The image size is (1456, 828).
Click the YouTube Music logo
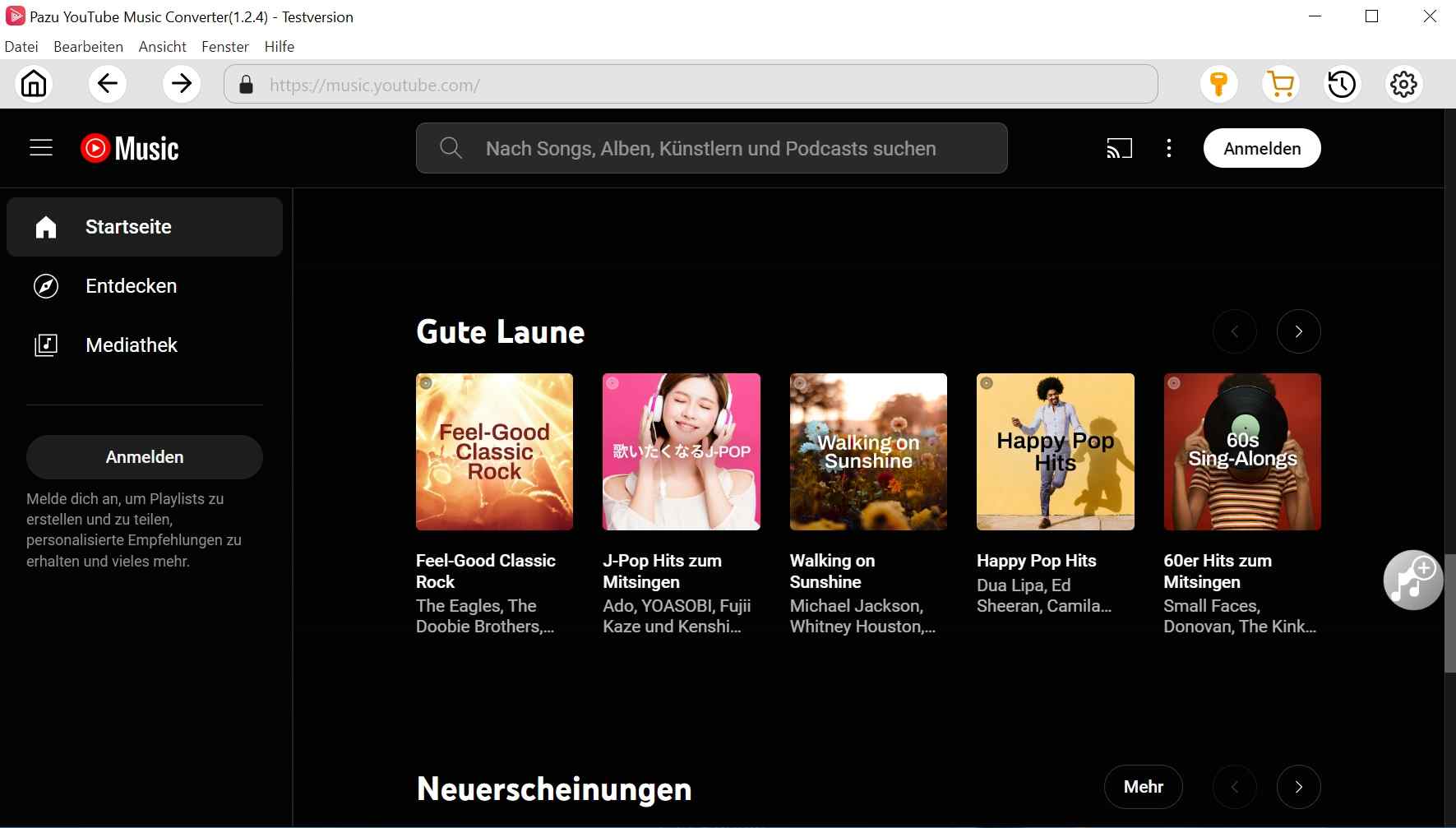click(130, 148)
